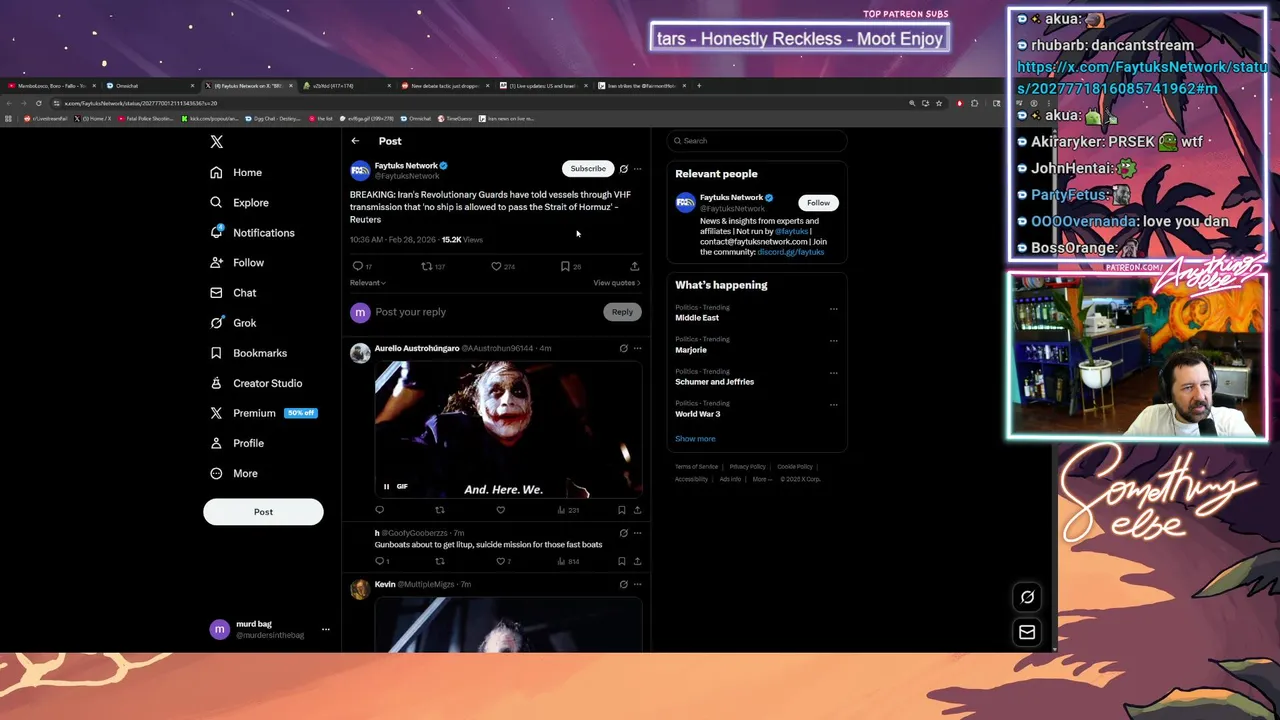Open Bookmarks in the sidebar

[248, 353]
